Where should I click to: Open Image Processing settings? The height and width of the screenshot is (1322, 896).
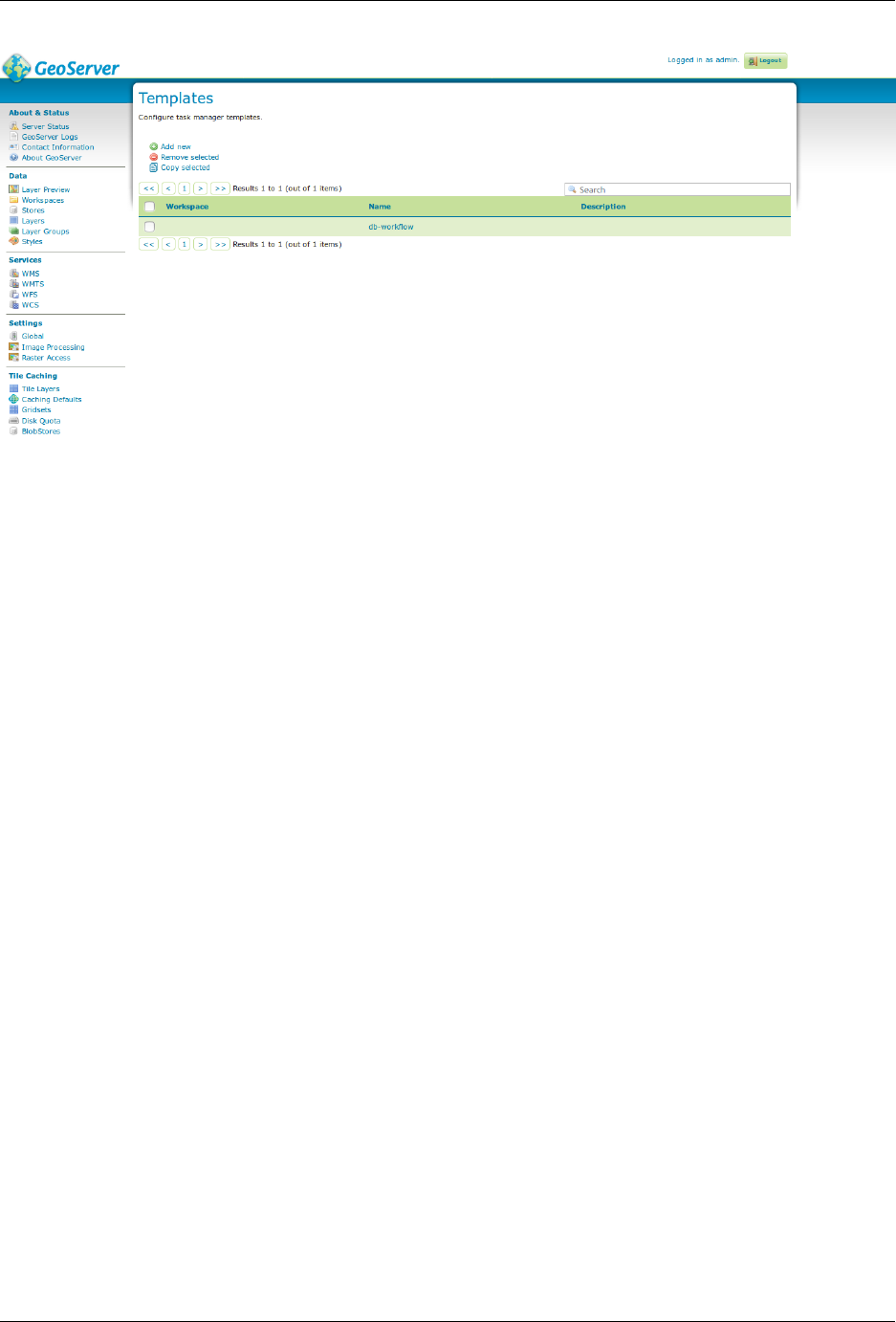[x=54, y=347]
